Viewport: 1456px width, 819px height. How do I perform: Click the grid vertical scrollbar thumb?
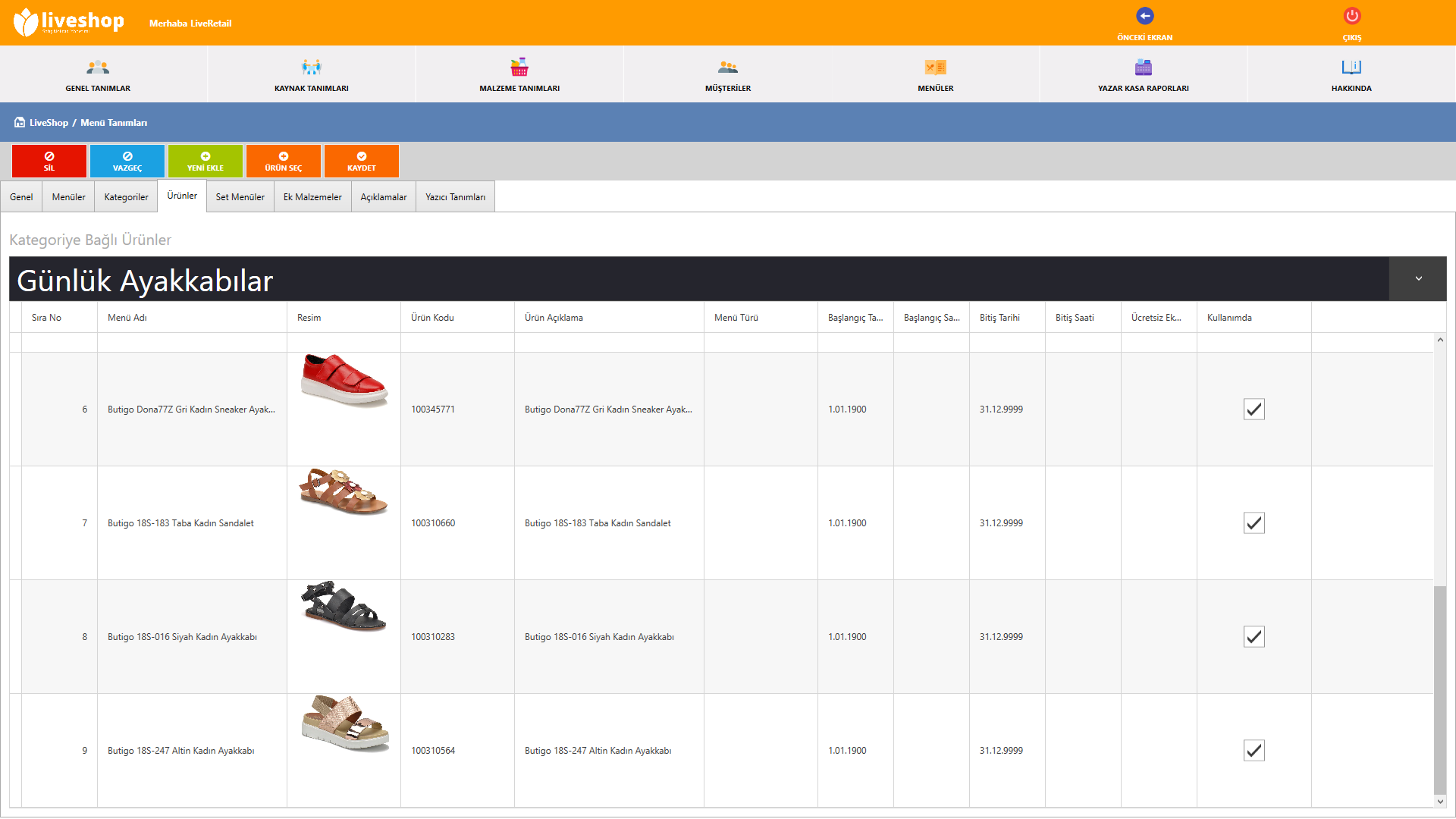click(x=1440, y=690)
